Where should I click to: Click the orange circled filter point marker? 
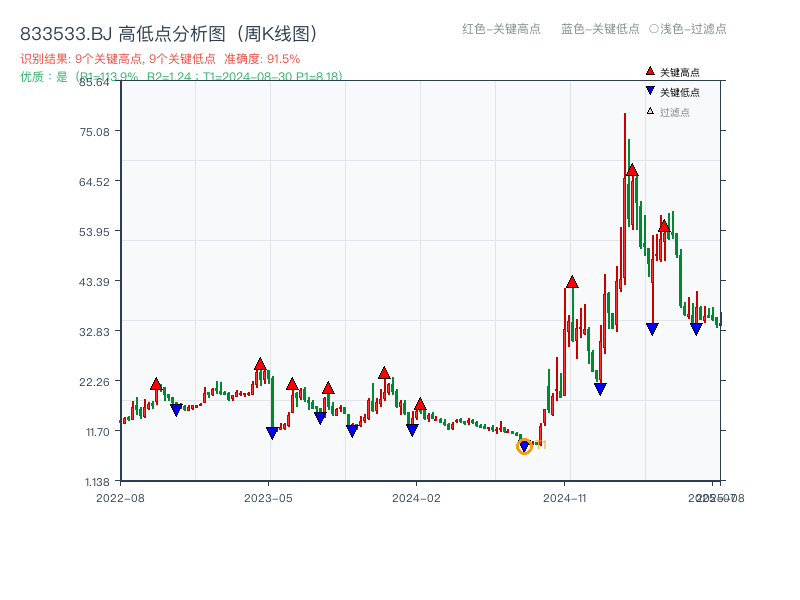524,447
